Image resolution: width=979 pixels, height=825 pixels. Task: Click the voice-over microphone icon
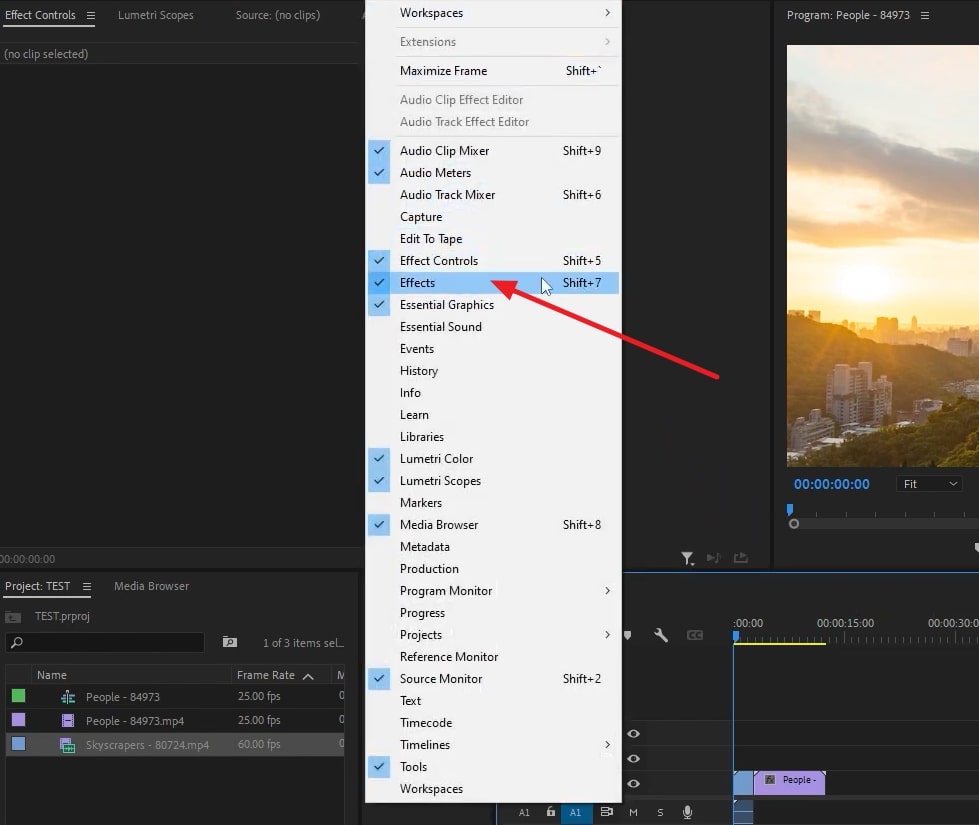687,813
